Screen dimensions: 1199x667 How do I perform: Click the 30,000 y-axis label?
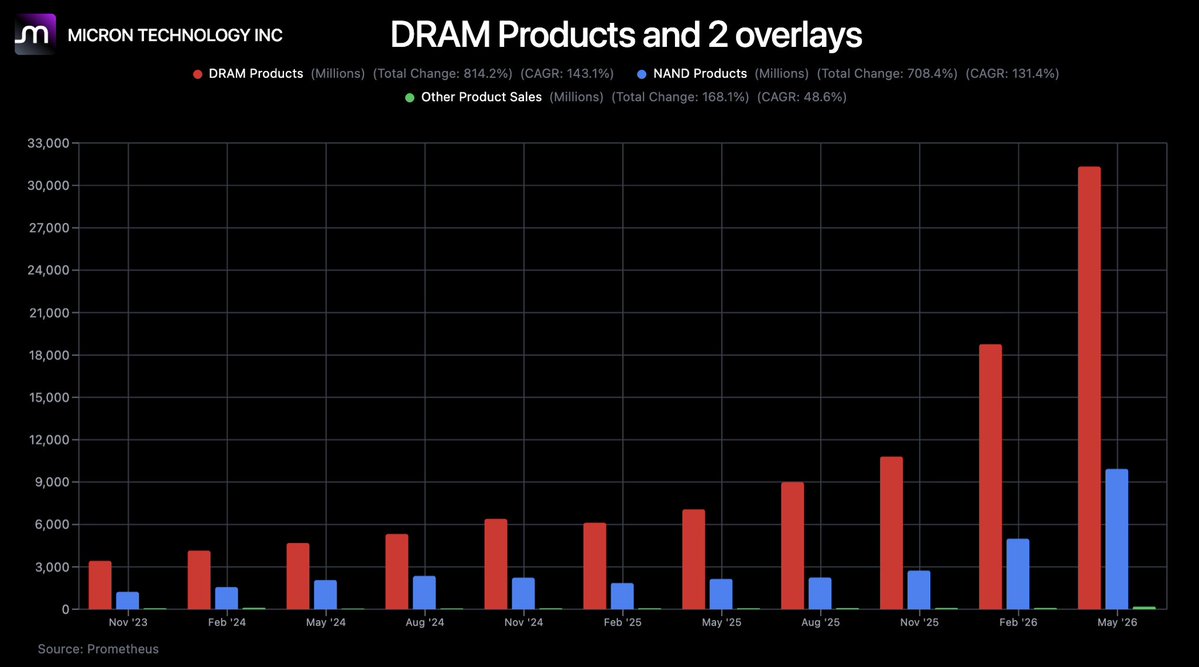click(48, 186)
